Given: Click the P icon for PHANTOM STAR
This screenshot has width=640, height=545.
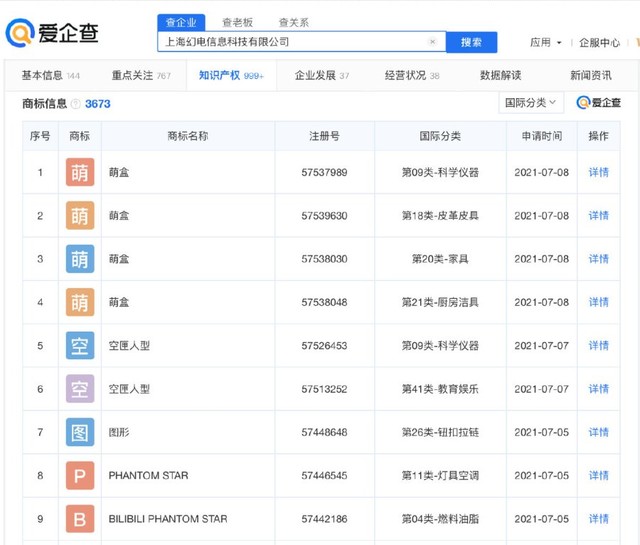Looking at the screenshot, I should tap(80, 476).
